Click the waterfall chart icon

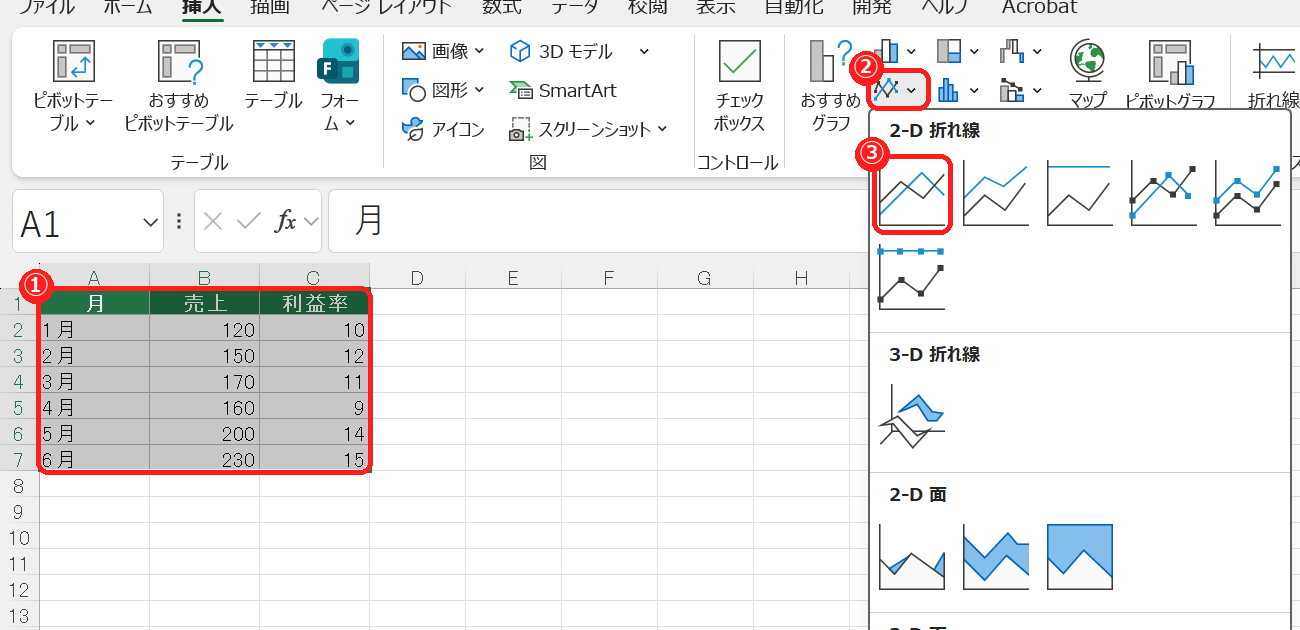[1013, 51]
